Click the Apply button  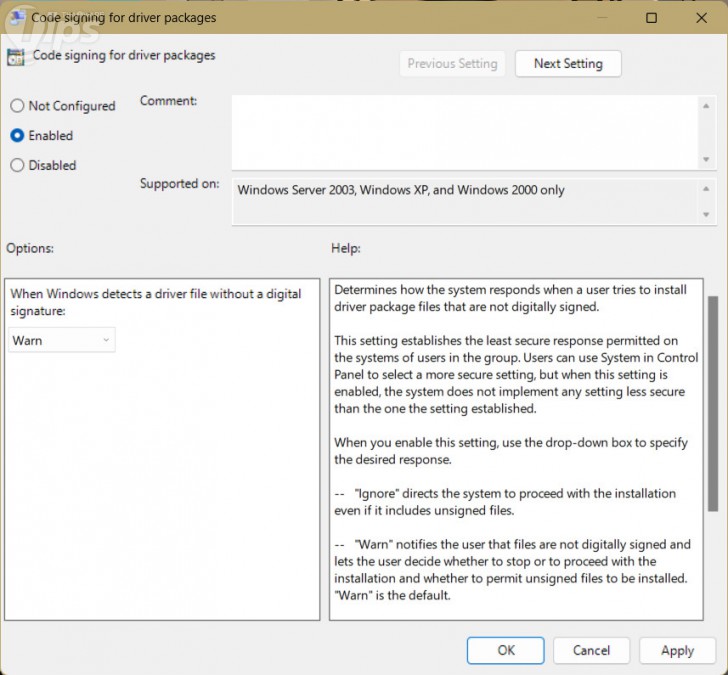click(677, 650)
